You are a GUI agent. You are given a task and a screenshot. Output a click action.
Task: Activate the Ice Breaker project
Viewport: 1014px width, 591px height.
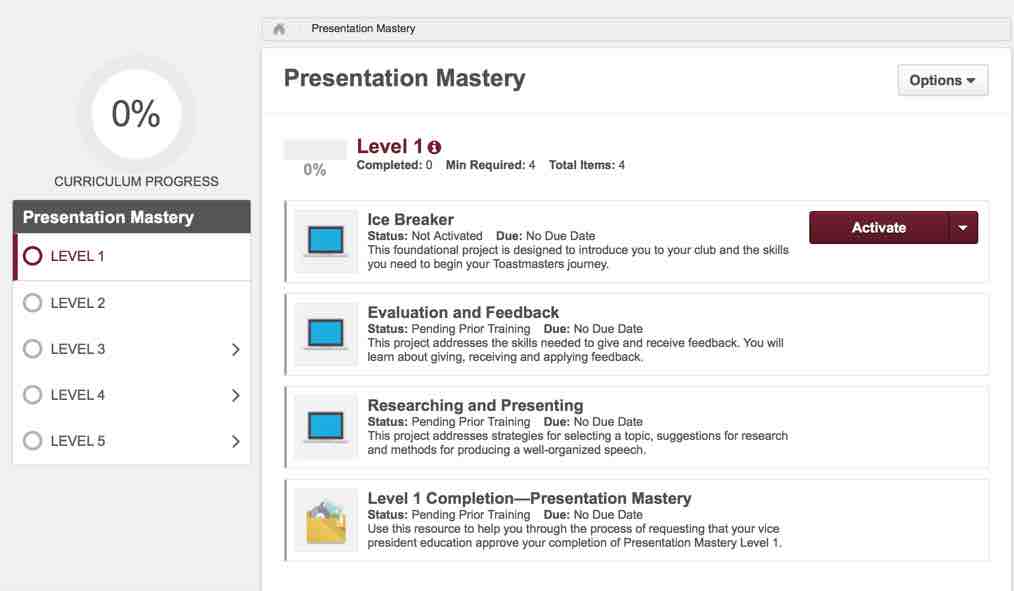pos(878,228)
